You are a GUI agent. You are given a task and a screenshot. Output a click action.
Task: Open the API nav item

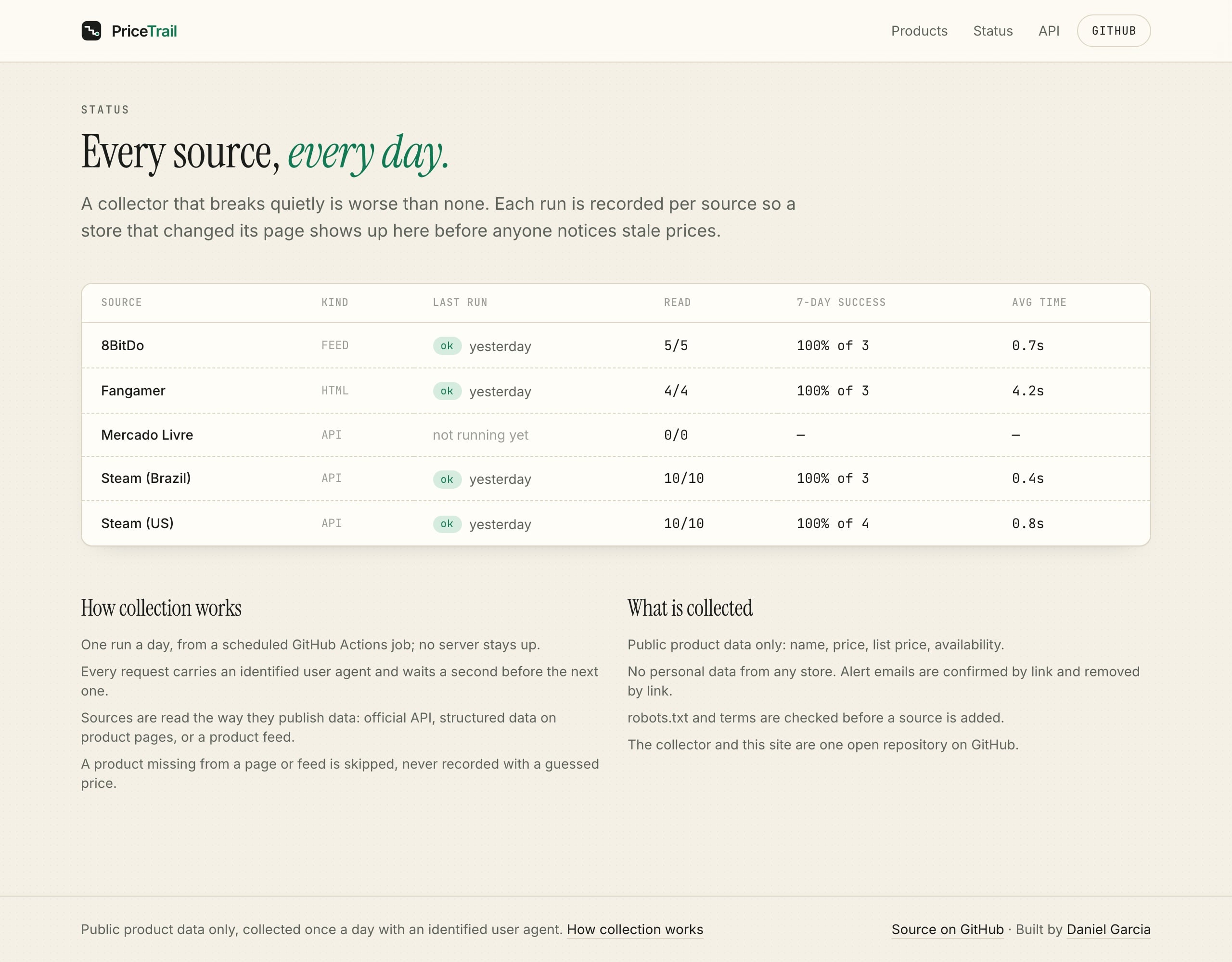coord(1049,31)
